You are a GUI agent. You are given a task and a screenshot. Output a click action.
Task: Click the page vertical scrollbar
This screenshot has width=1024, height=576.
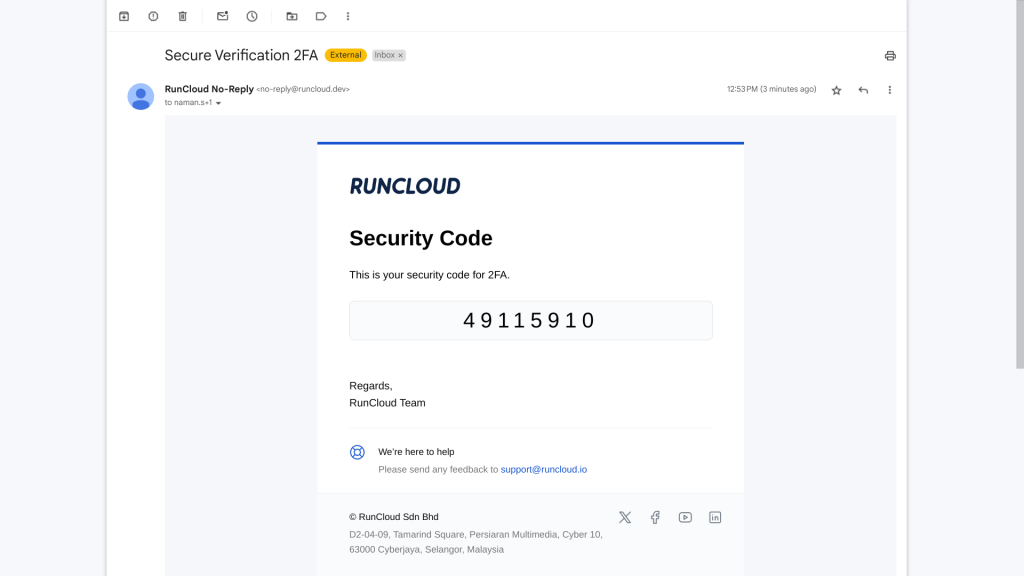pyautogui.click(x=1019, y=184)
